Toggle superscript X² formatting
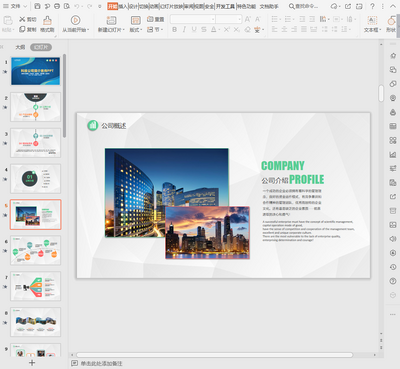 click(226, 30)
